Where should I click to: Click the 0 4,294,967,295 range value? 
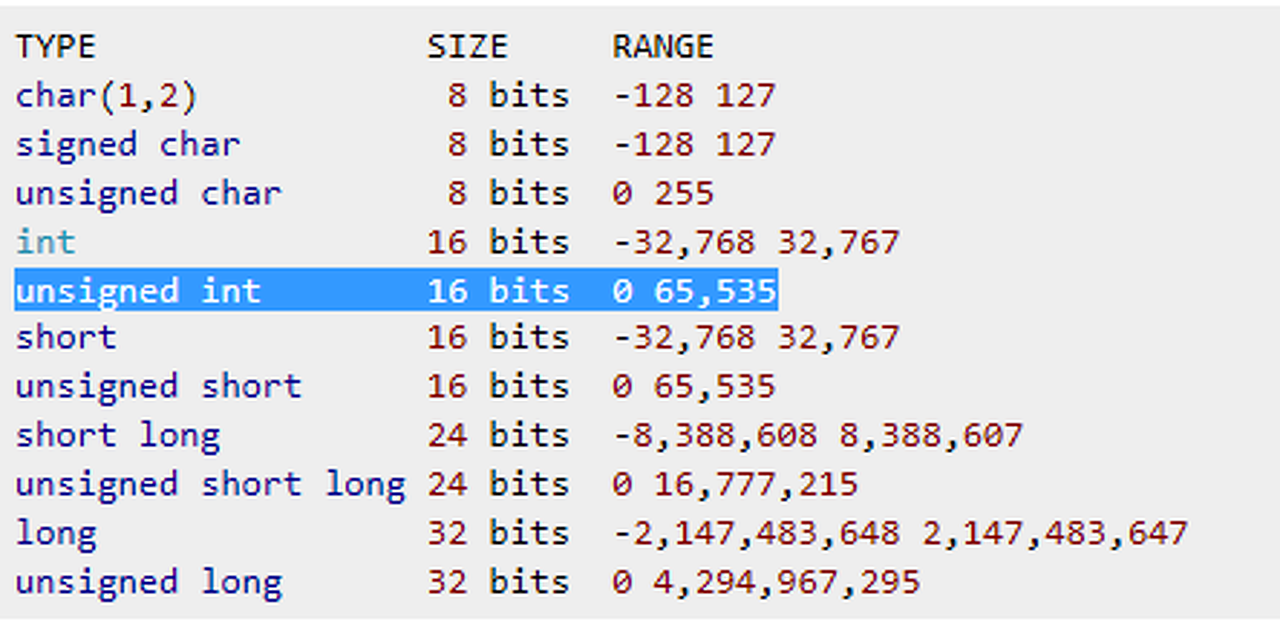[x=766, y=582]
